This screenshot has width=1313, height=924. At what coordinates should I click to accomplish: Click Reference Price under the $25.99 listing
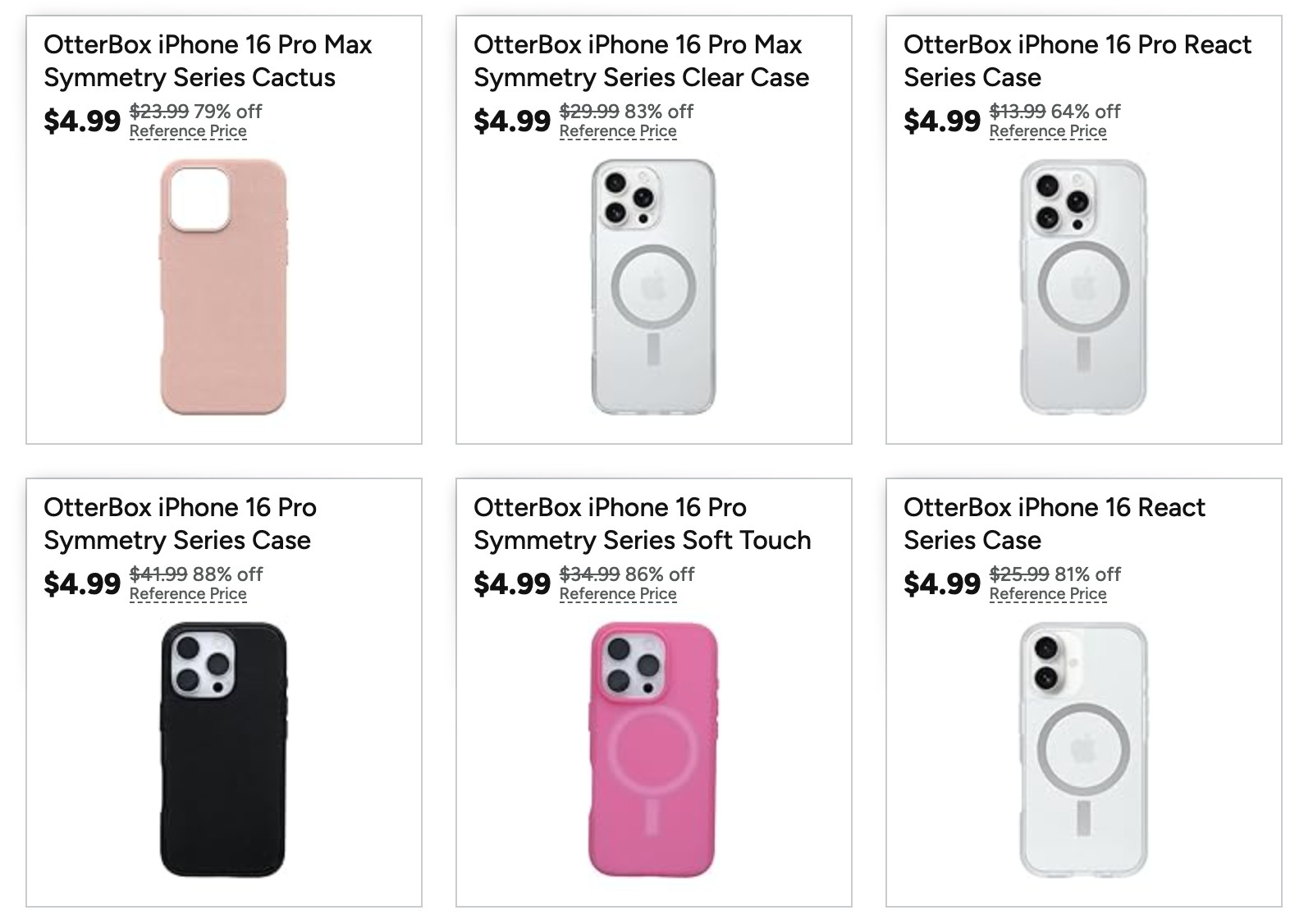click(x=1048, y=594)
